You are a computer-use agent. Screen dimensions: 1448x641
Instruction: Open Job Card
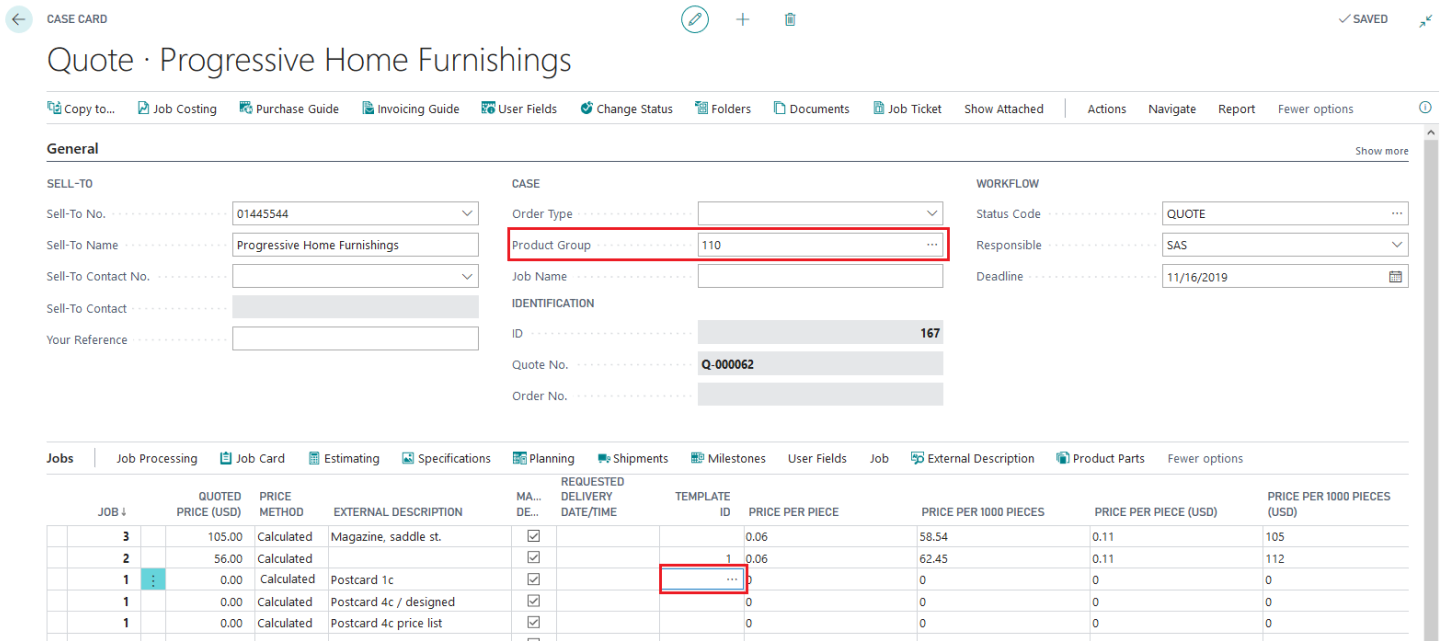[252, 459]
